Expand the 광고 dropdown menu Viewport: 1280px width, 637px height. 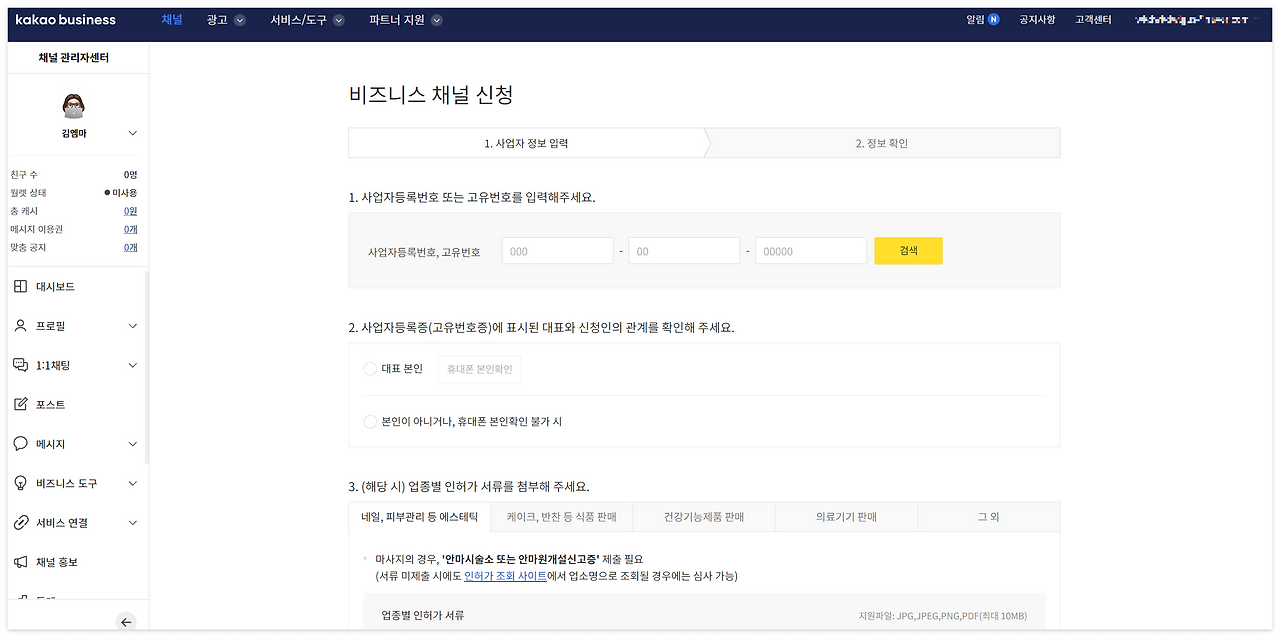(x=224, y=19)
